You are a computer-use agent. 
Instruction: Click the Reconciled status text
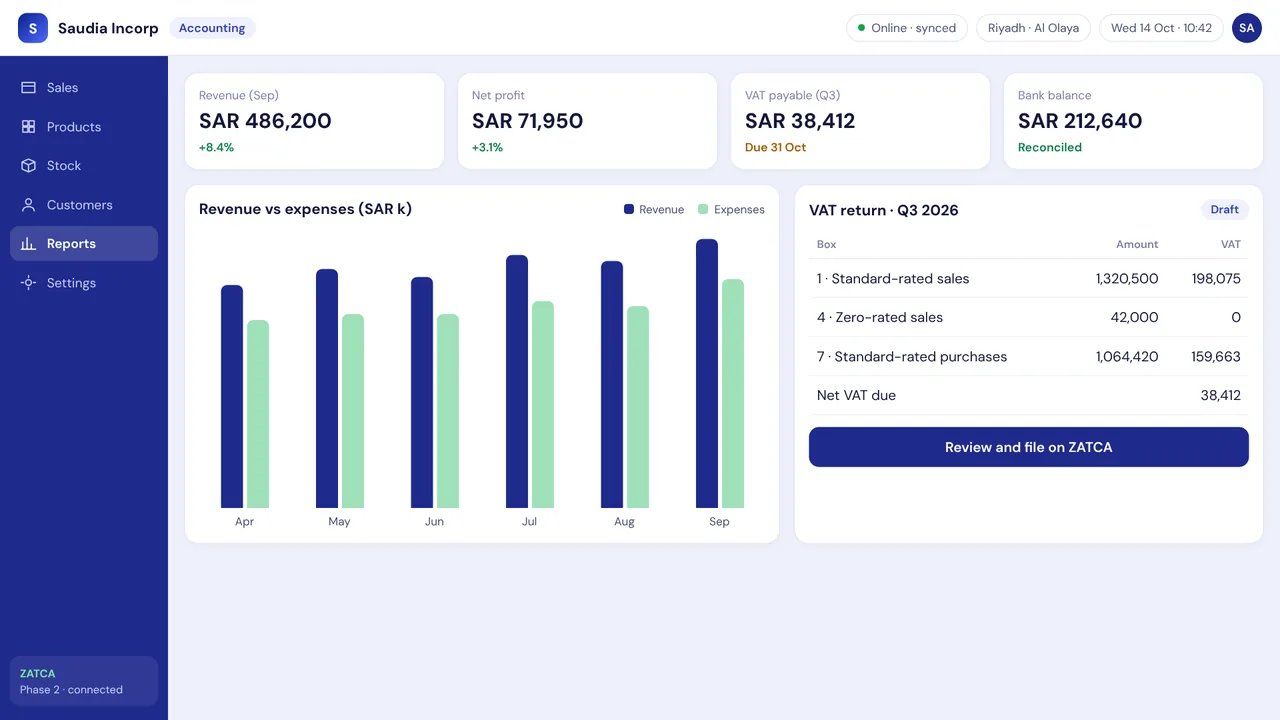click(1050, 148)
